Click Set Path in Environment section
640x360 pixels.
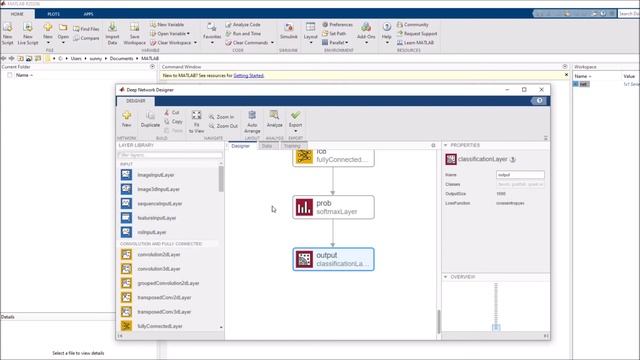click(334, 33)
